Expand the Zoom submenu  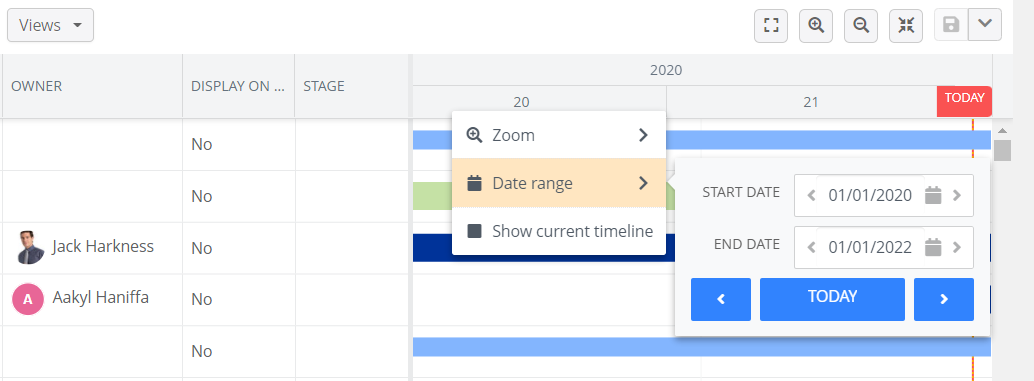point(559,135)
